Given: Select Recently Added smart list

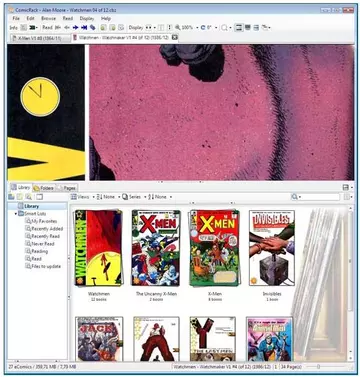Looking at the screenshot, I should pyautogui.click(x=47, y=229).
